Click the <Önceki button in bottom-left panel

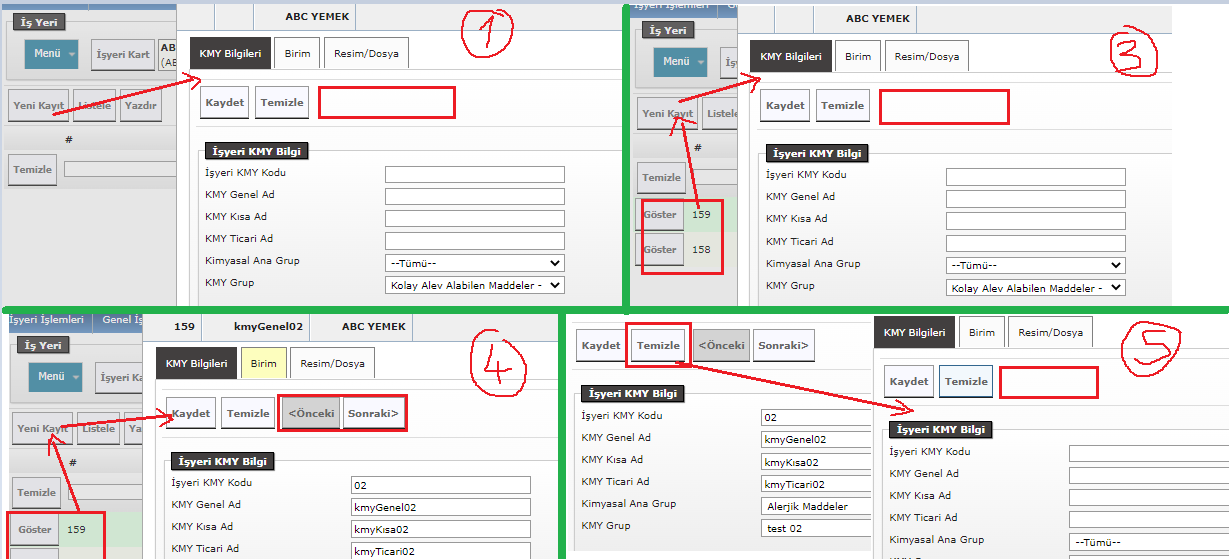310,414
